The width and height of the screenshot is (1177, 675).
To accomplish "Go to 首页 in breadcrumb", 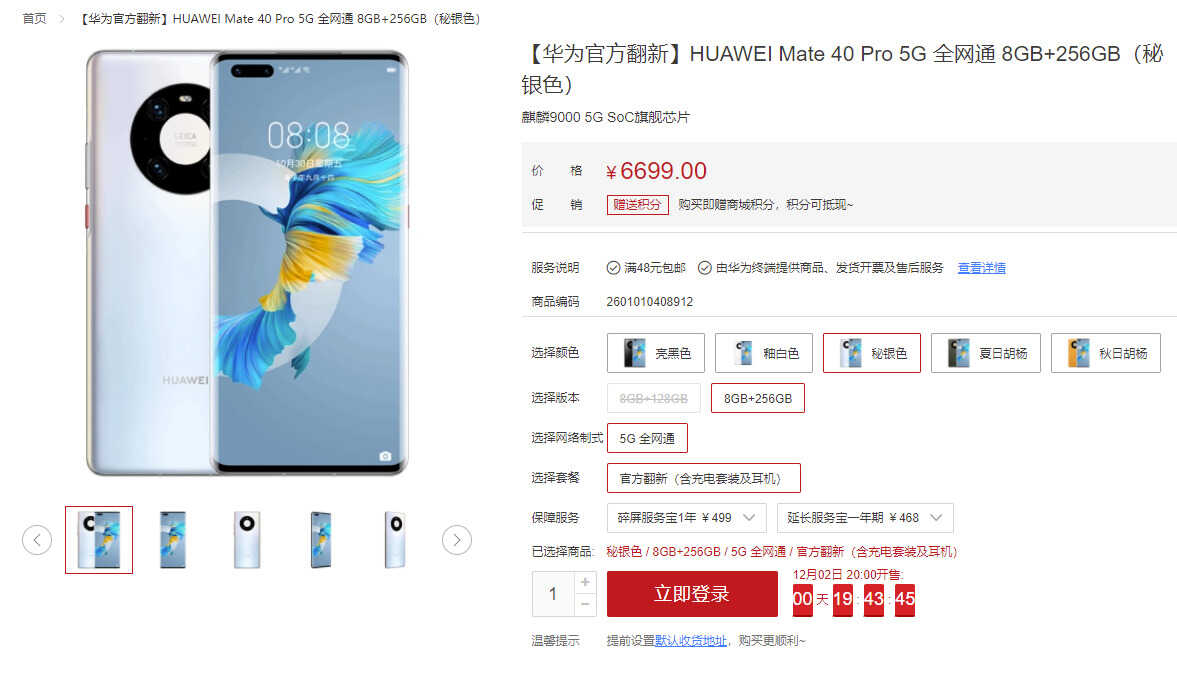I will [35, 19].
